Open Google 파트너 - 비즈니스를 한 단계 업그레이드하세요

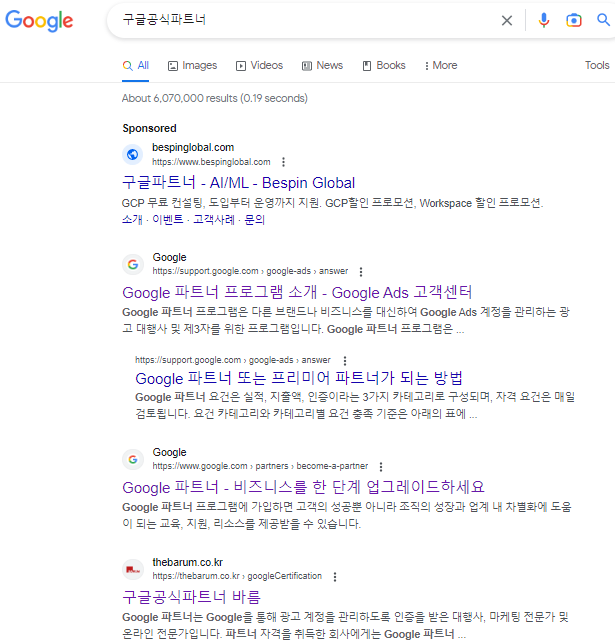[303, 487]
